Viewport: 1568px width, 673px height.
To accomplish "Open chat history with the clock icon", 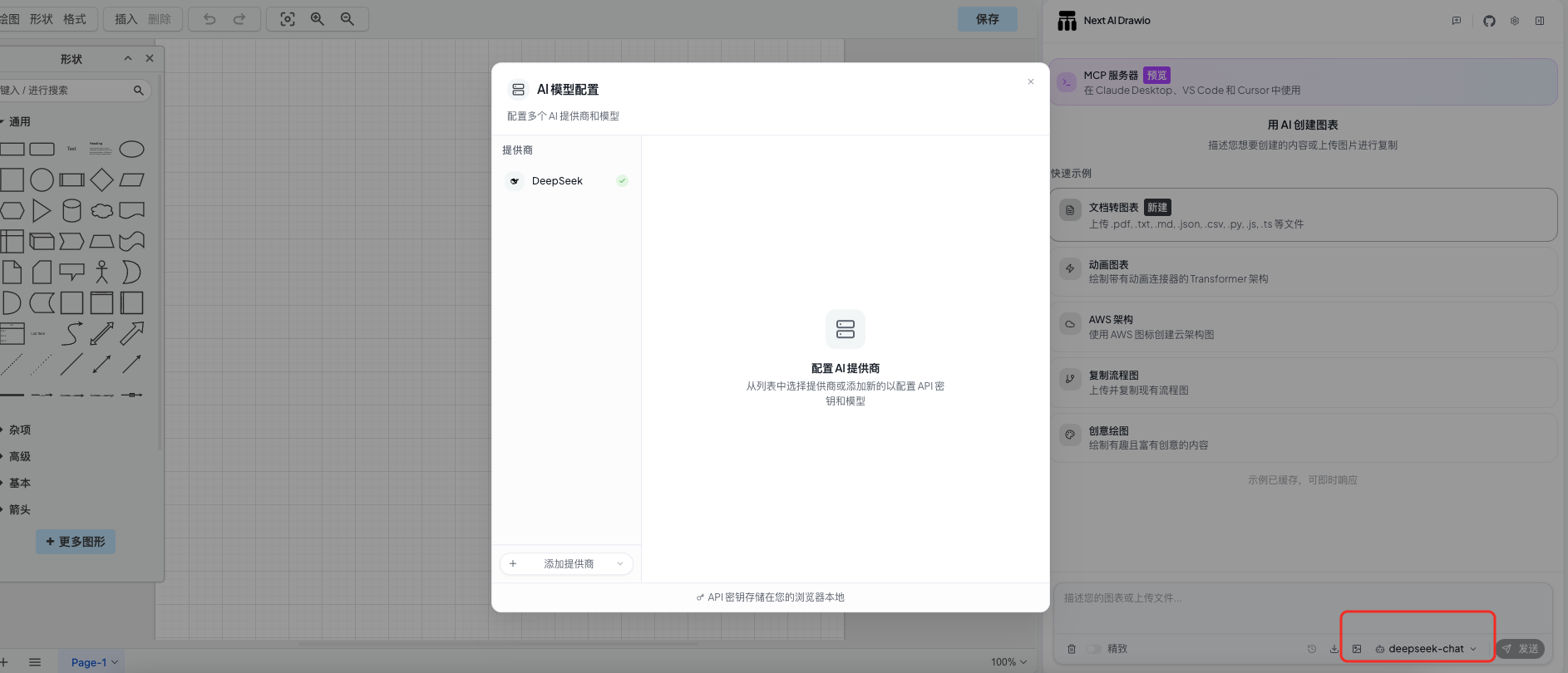I will [x=1312, y=649].
